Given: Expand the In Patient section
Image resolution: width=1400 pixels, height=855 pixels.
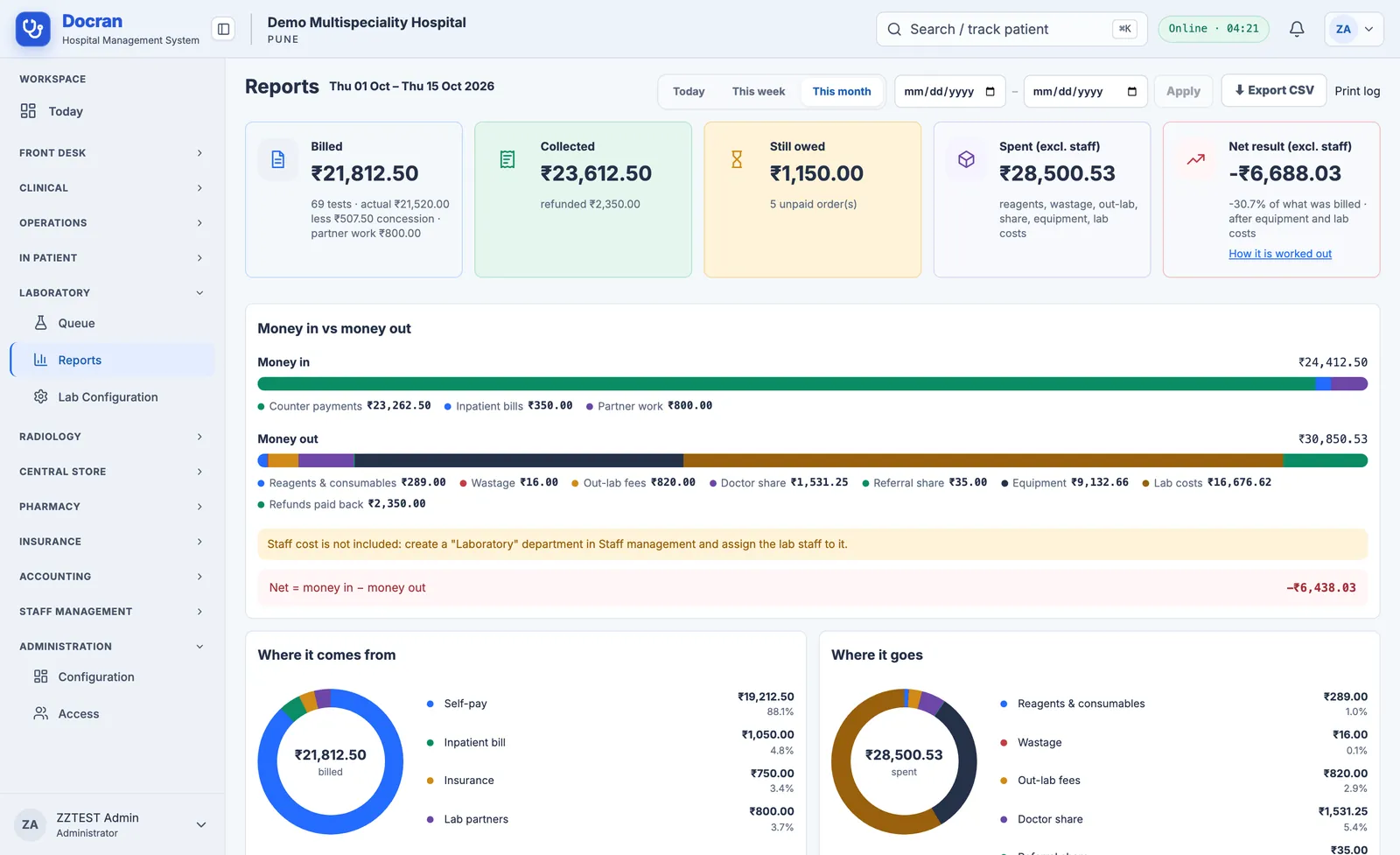Looking at the screenshot, I should [112, 258].
